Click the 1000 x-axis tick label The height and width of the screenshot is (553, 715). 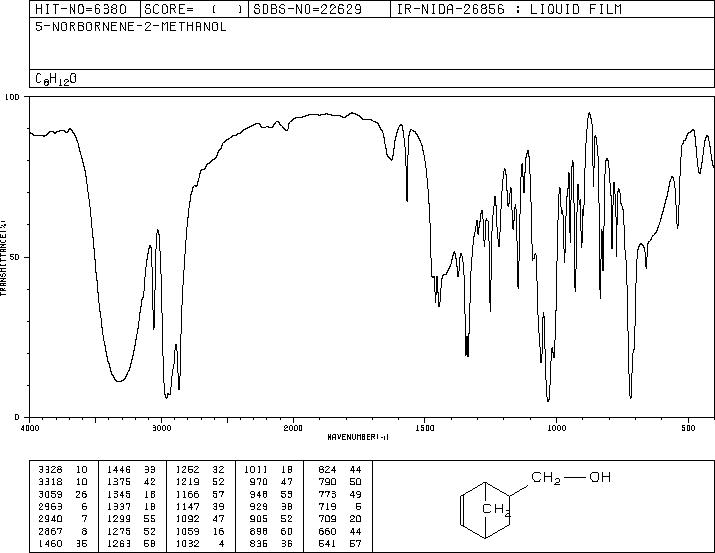click(x=556, y=428)
